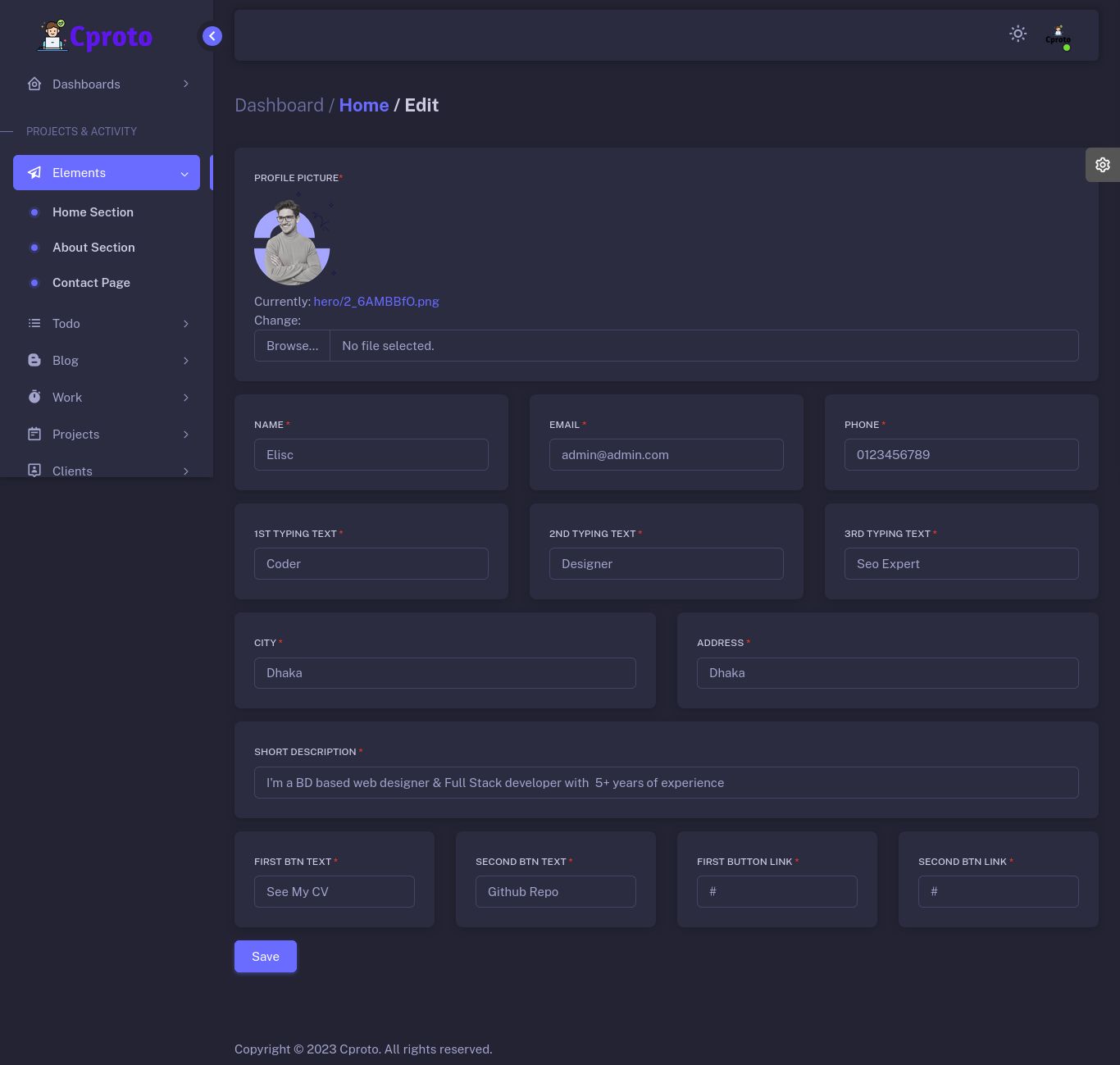
Task: Toggle light mode with the sun icon
Action: pos(1018,34)
